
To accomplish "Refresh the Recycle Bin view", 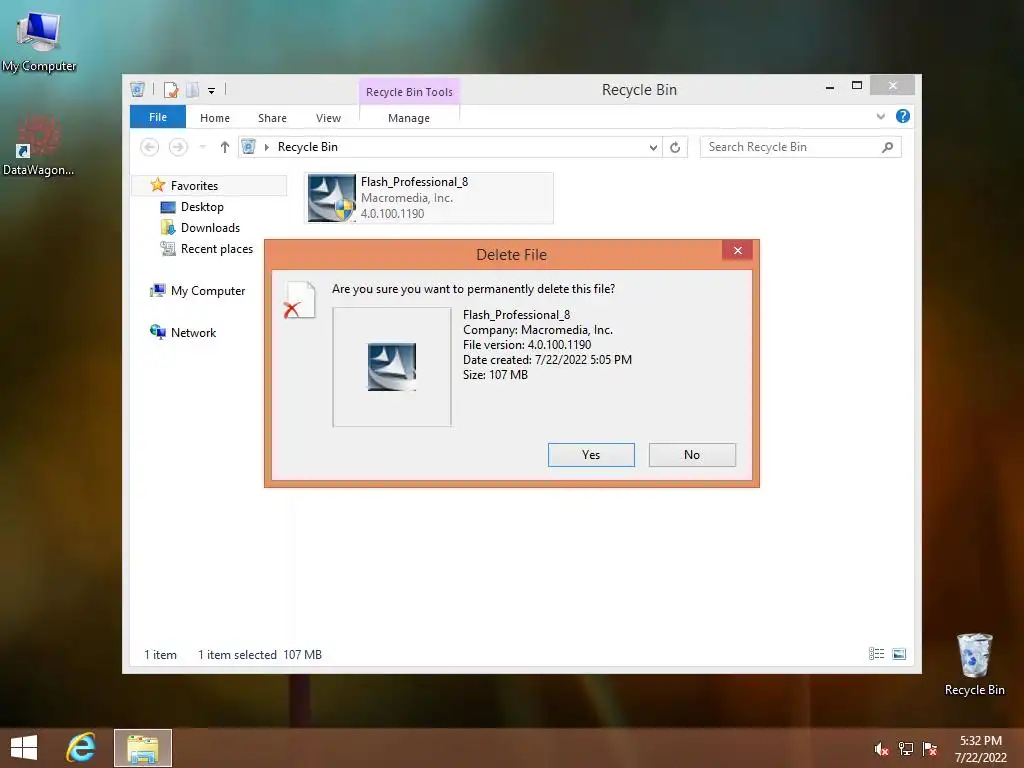I will [675, 148].
